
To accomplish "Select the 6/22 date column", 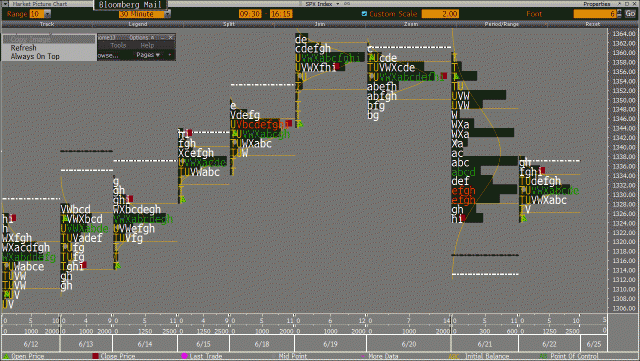I will click(x=549, y=344).
